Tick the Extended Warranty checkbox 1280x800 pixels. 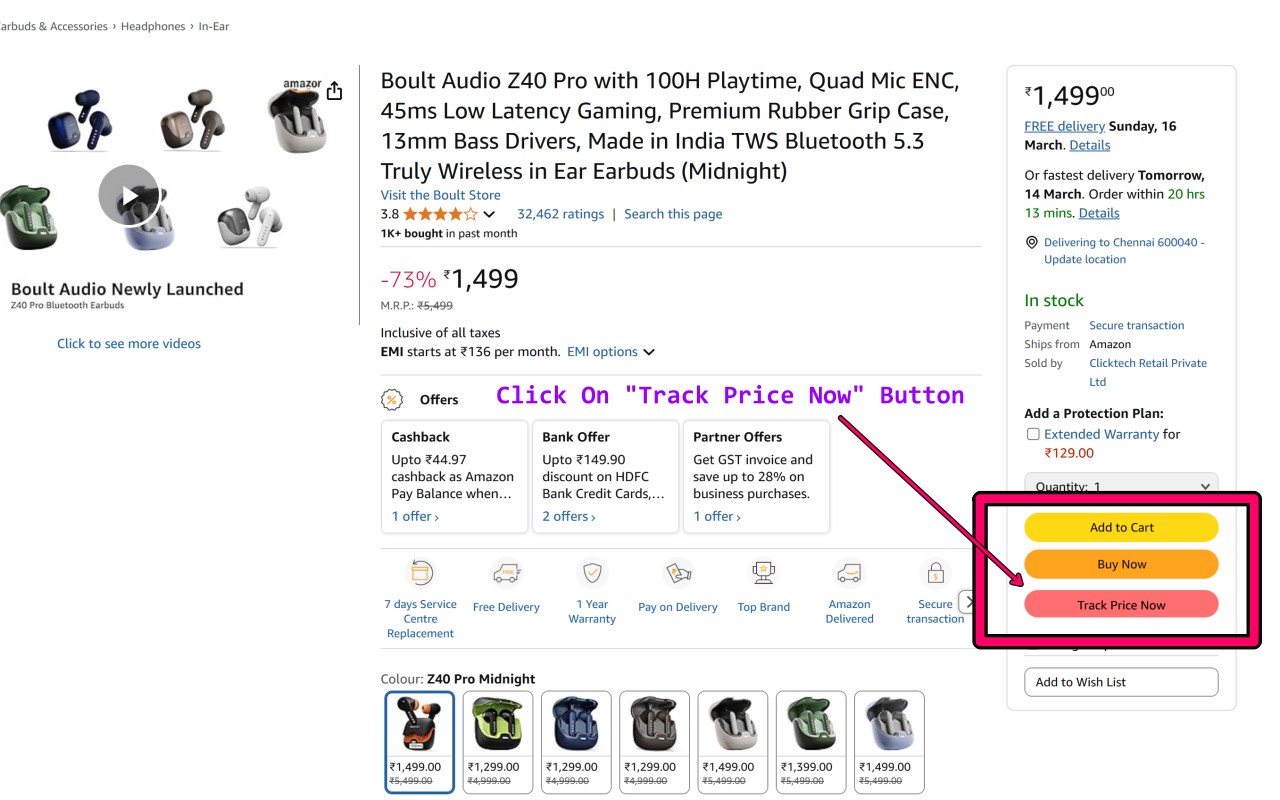click(x=1033, y=434)
